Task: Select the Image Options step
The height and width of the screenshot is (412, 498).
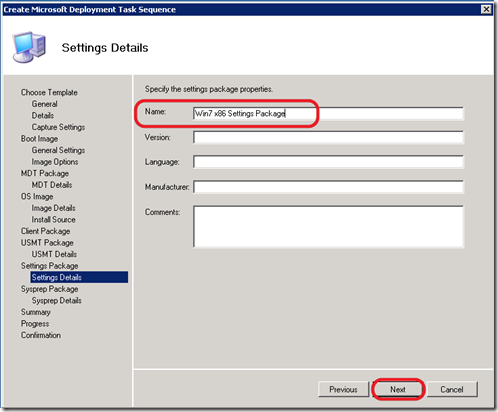Action: [x=55, y=162]
